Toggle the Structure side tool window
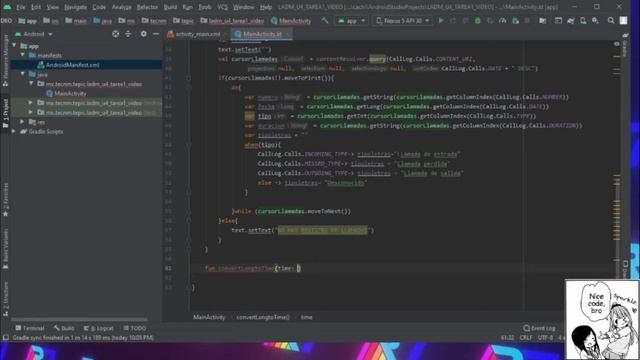 [5, 299]
